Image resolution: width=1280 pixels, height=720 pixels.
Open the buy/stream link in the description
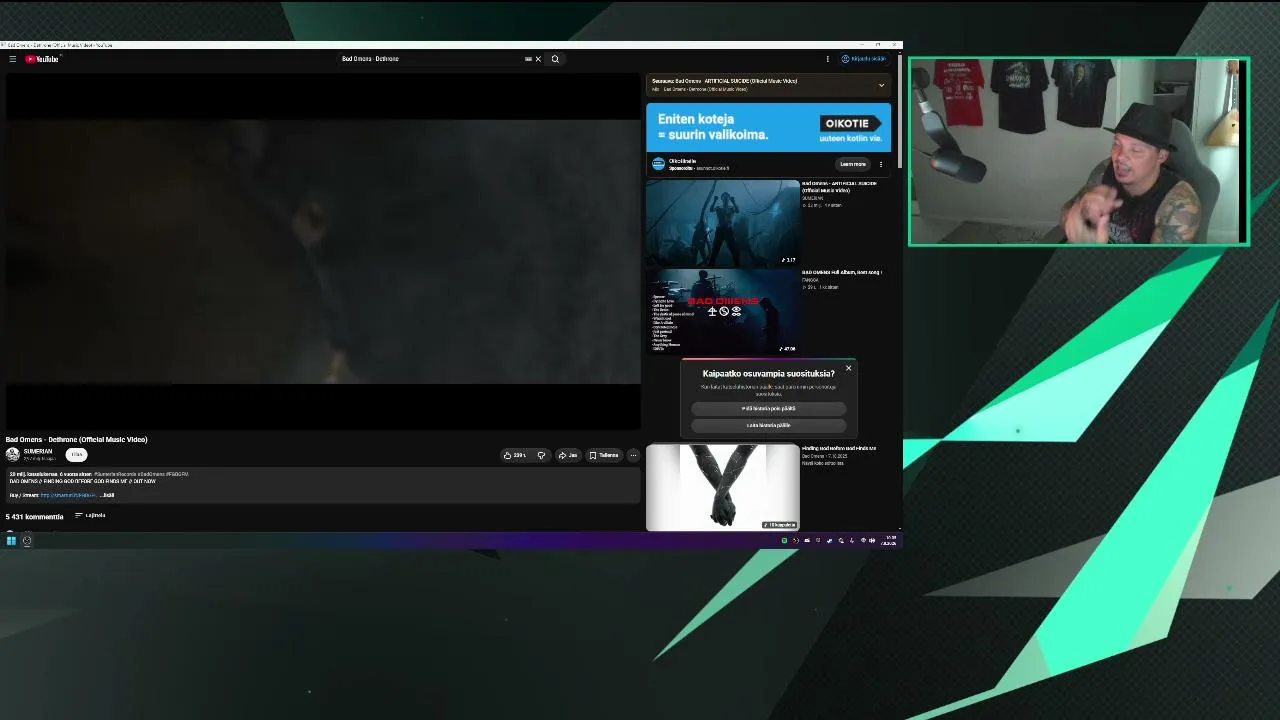68,495
